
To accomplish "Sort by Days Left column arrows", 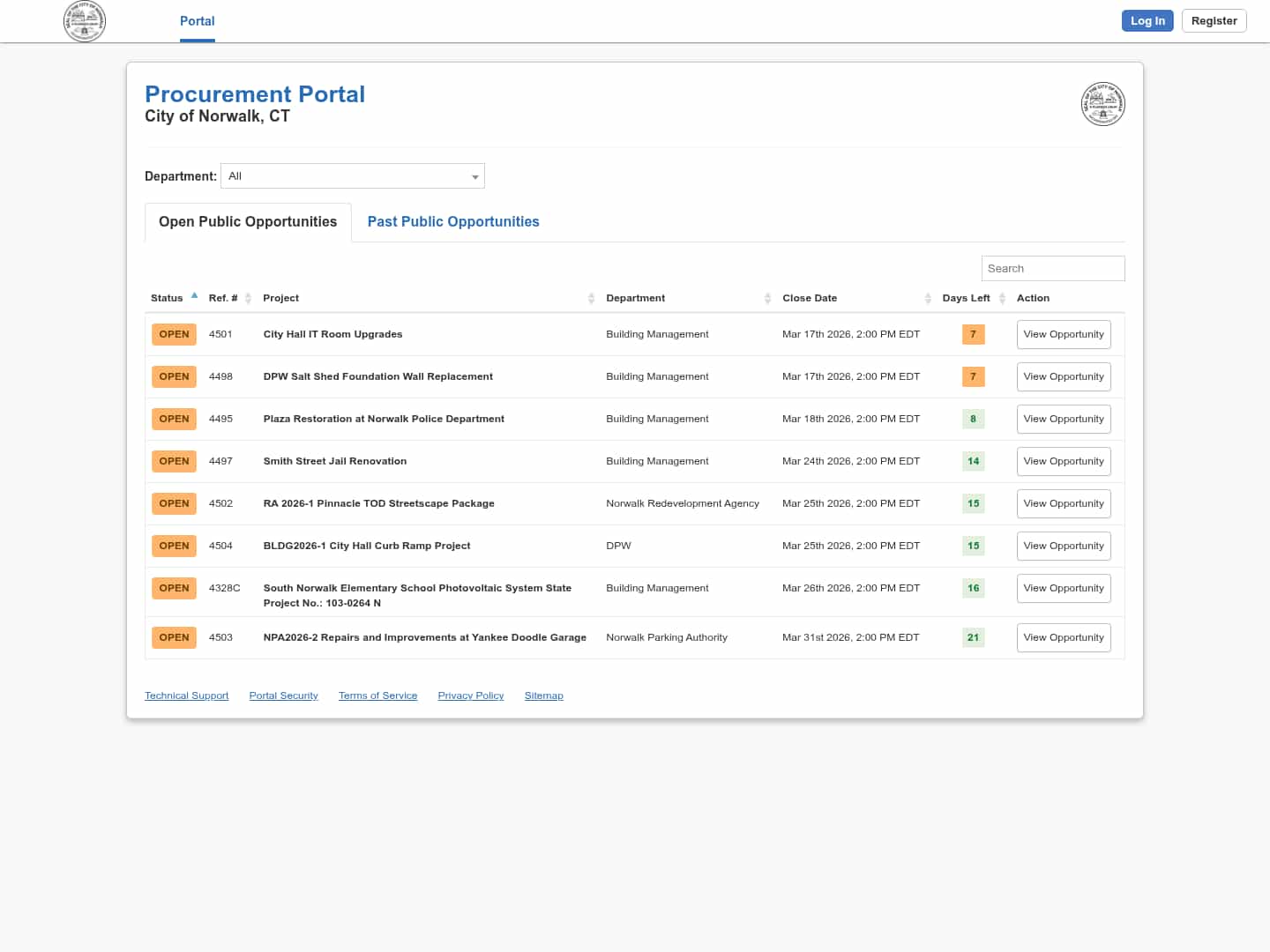I will point(1002,299).
